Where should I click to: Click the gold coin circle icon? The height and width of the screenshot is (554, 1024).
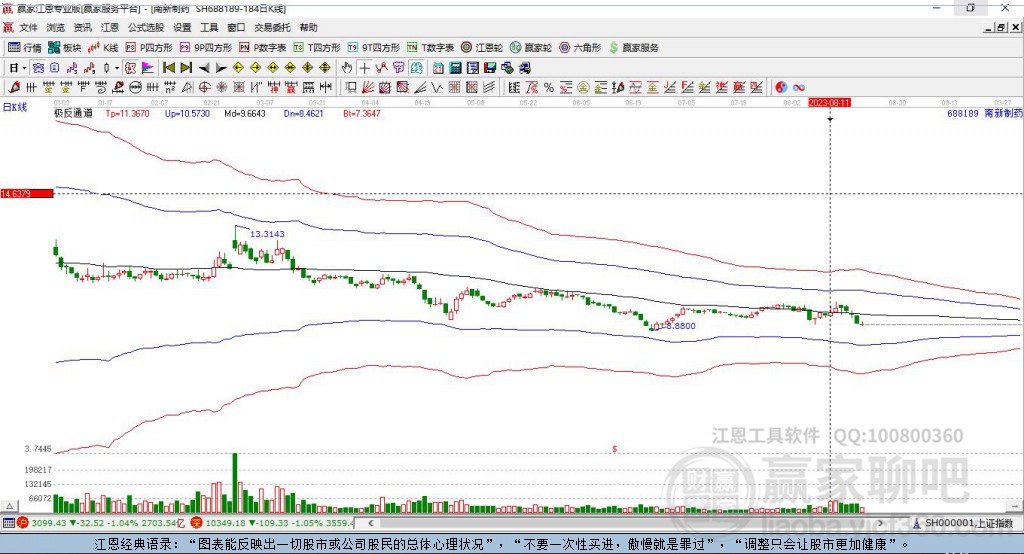click(583, 88)
